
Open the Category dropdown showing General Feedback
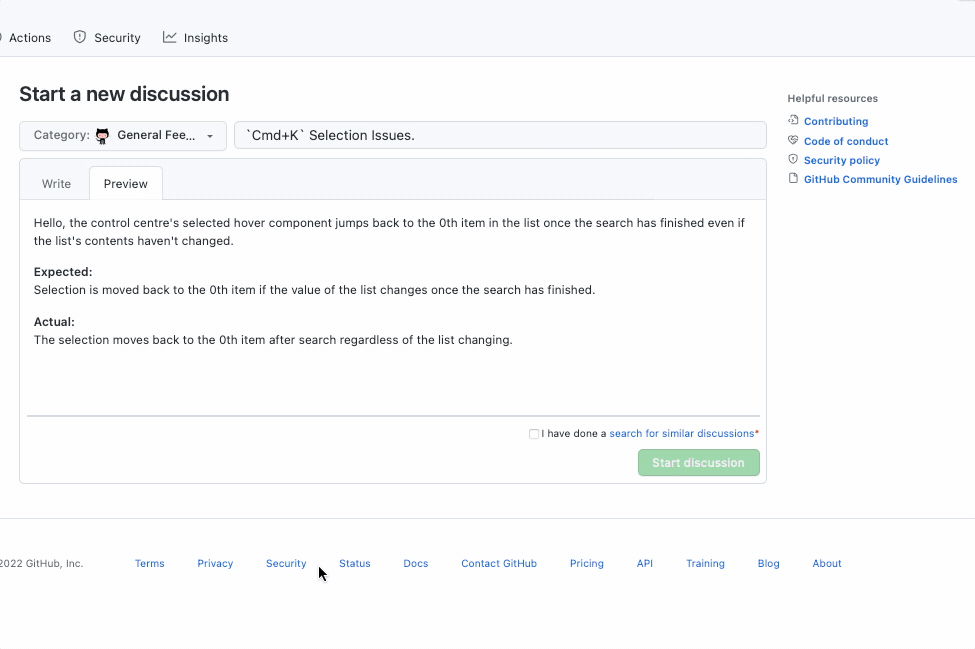122,135
